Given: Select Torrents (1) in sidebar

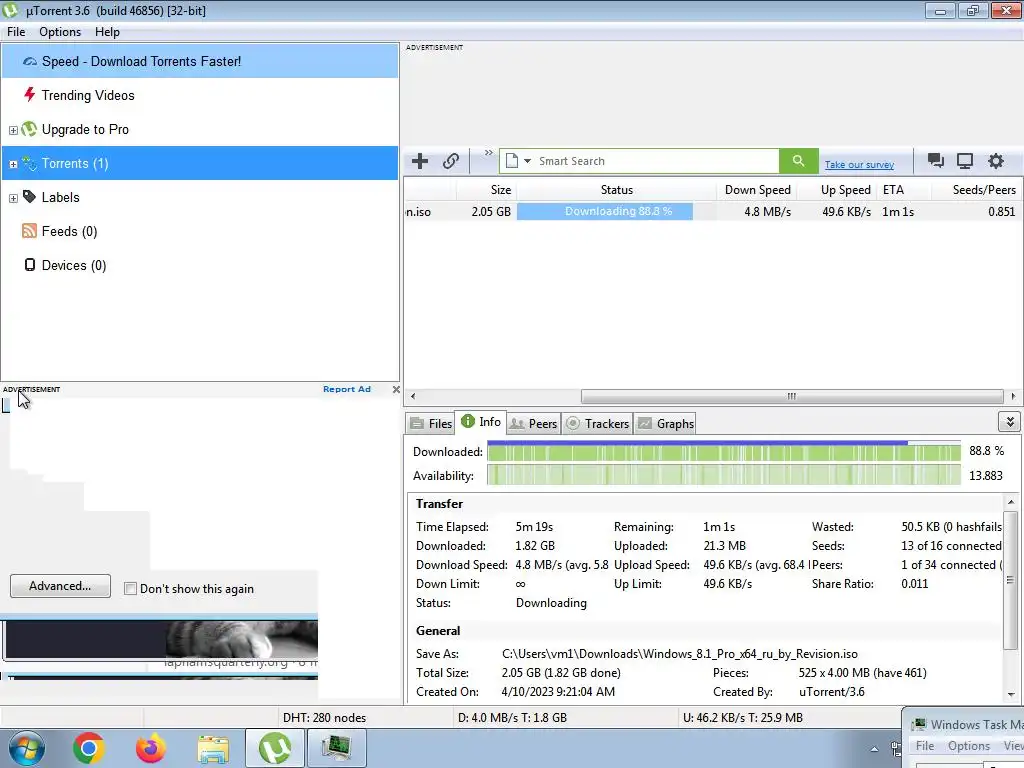Looking at the screenshot, I should (x=200, y=163).
